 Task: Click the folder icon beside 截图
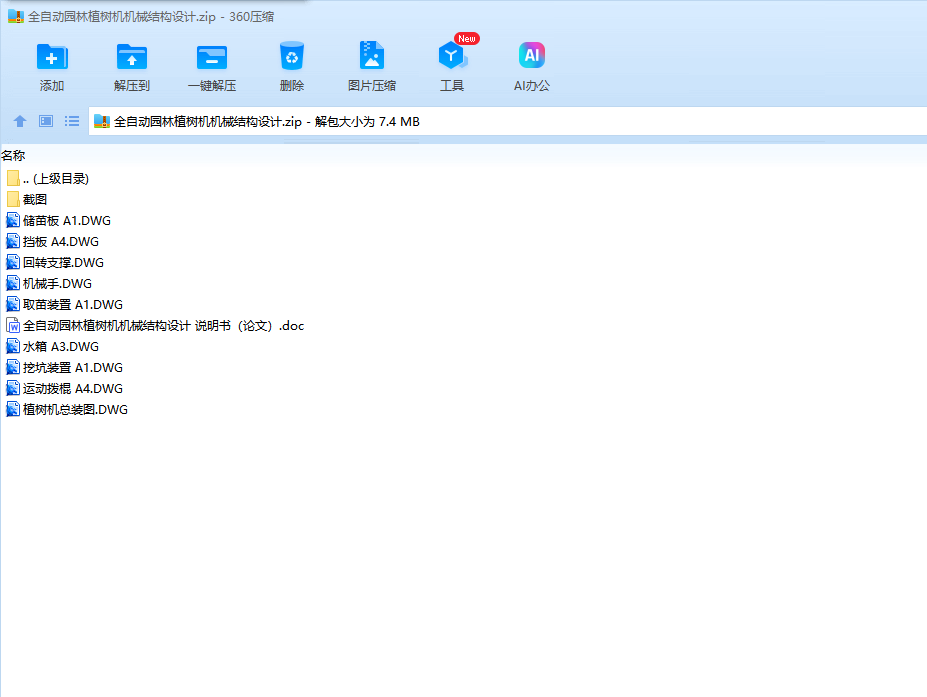click(x=13, y=200)
